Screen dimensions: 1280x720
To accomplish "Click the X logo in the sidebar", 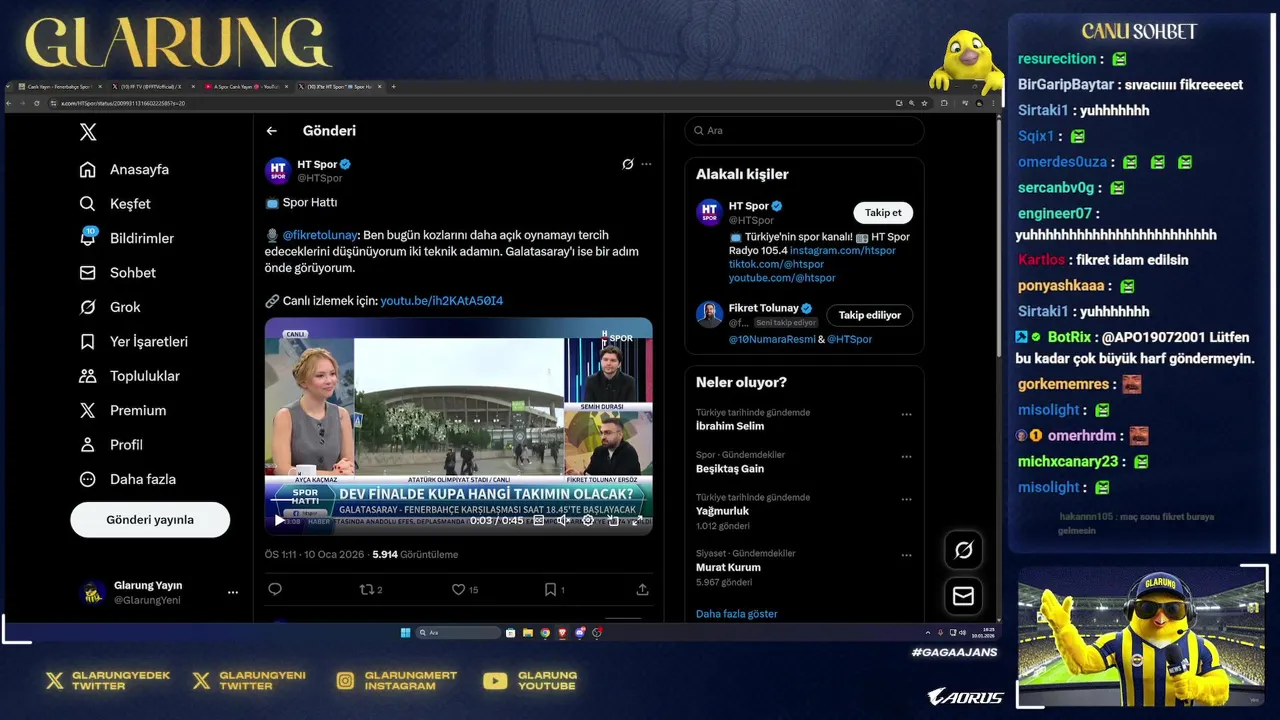I will tap(88, 132).
